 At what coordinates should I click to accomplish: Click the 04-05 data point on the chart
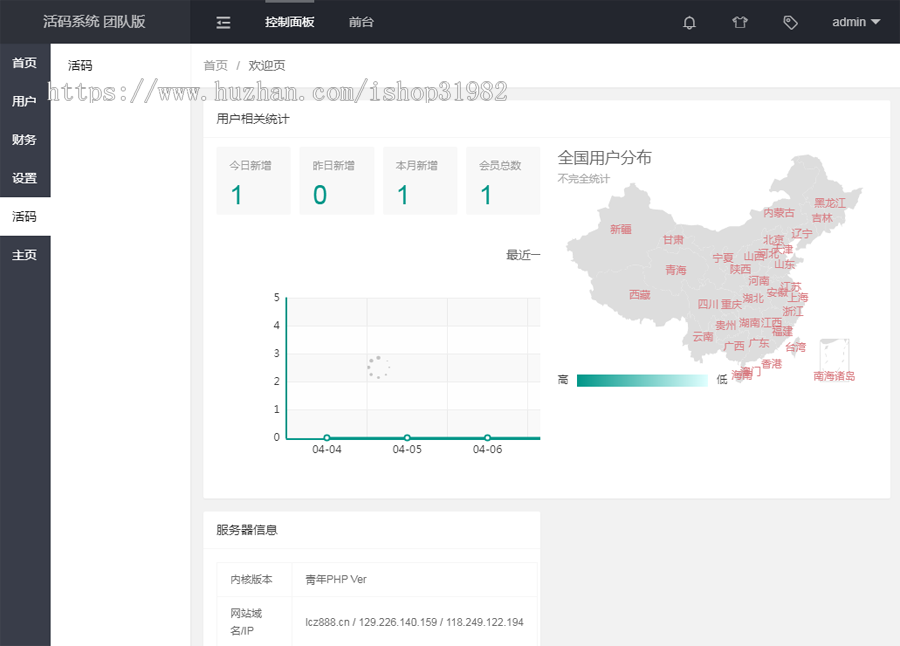point(407,437)
